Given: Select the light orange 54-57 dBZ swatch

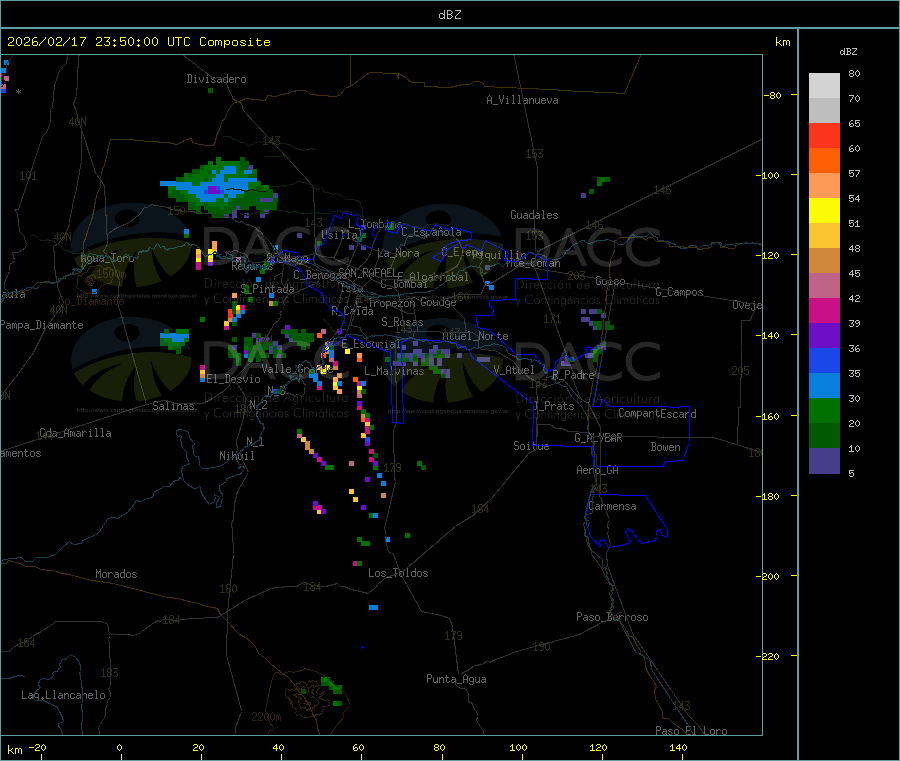Looking at the screenshot, I should tap(824, 186).
